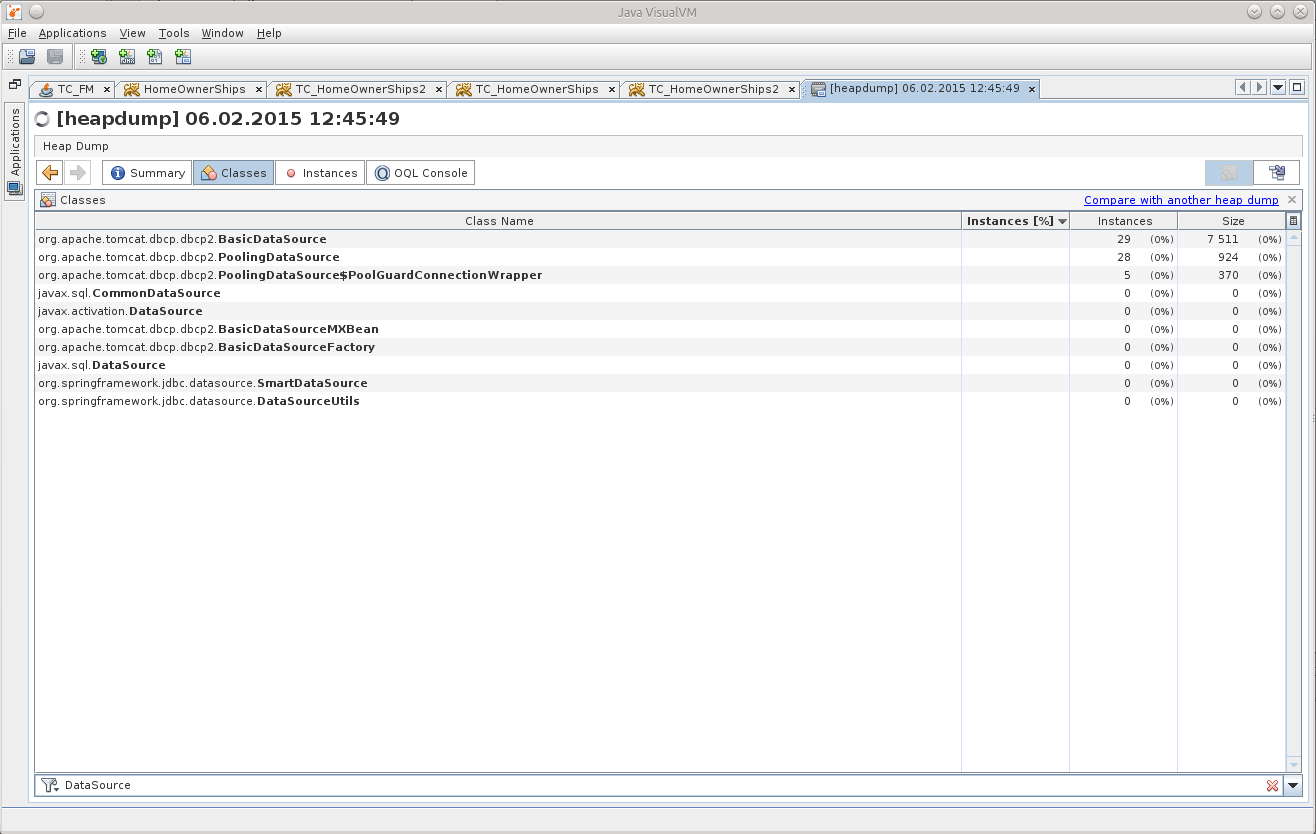Screen dimensions: 1316x834
Task: Click the column chooser table icon
Action: coord(1293,221)
